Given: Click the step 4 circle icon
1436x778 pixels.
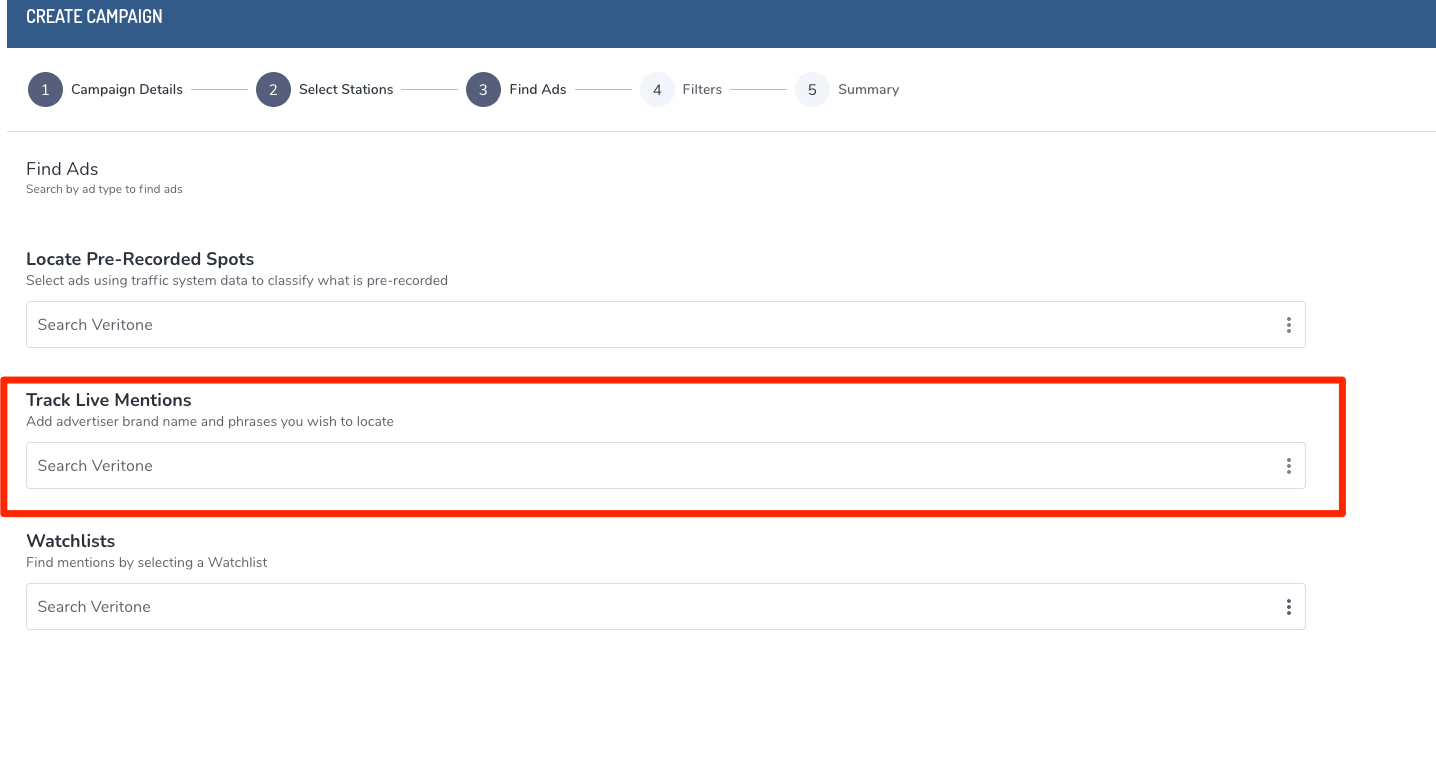Looking at the screenshot, I should pos(657,90).
